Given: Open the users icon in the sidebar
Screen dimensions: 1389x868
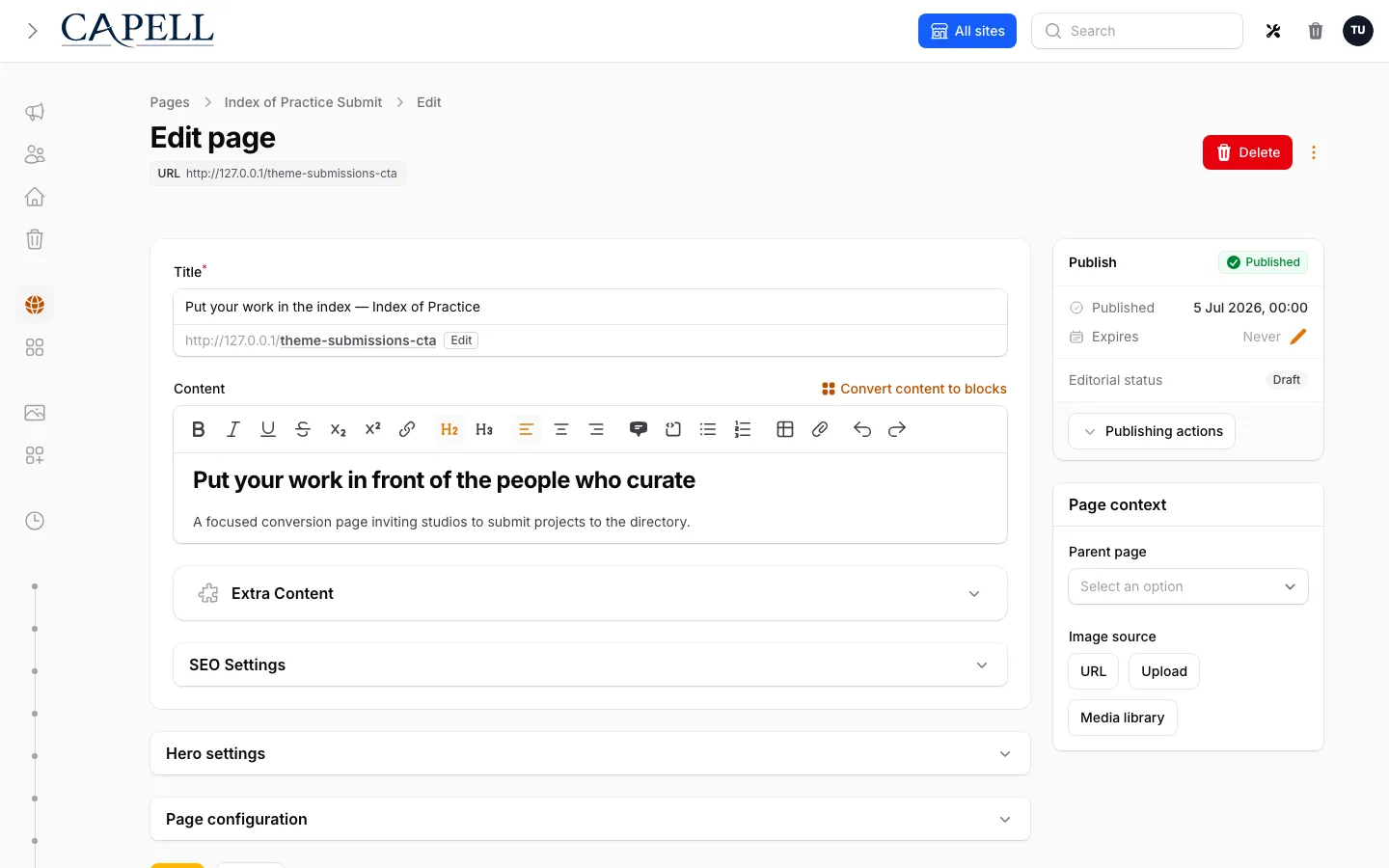Looking at the screenshot, I should 35,154.
